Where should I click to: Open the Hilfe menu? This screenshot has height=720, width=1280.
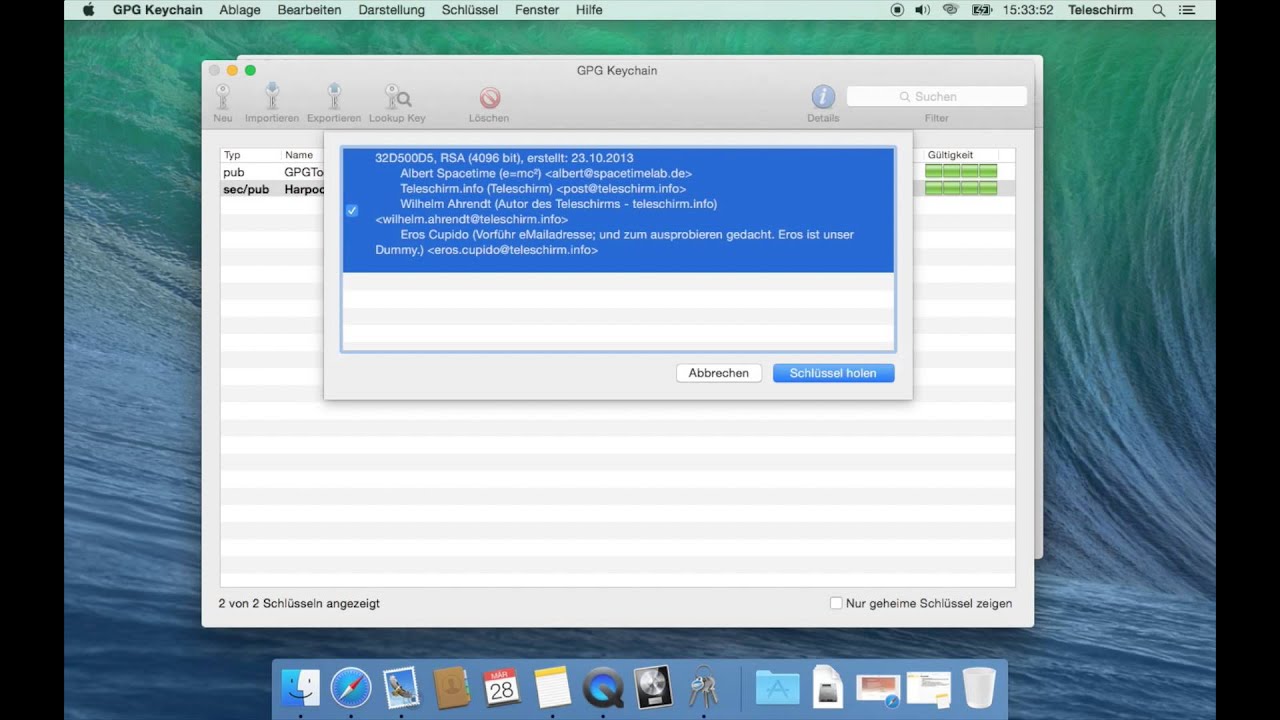tap(589, 10)
